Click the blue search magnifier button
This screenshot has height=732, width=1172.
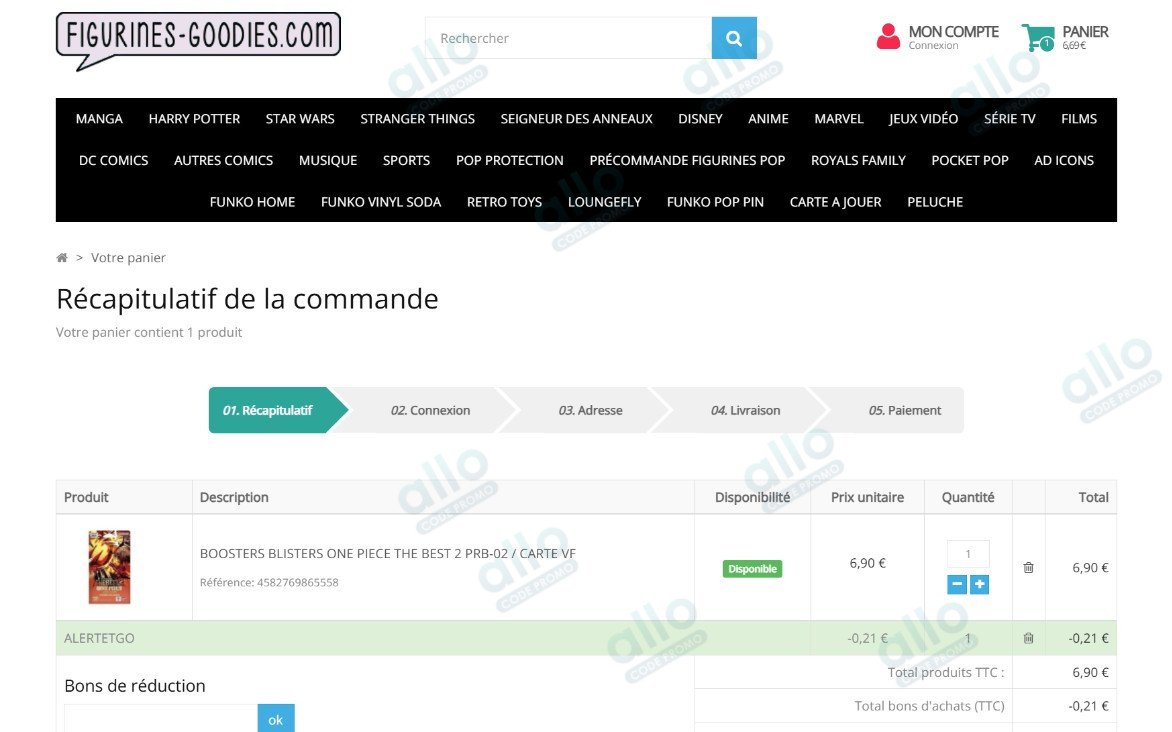[734, 38]
